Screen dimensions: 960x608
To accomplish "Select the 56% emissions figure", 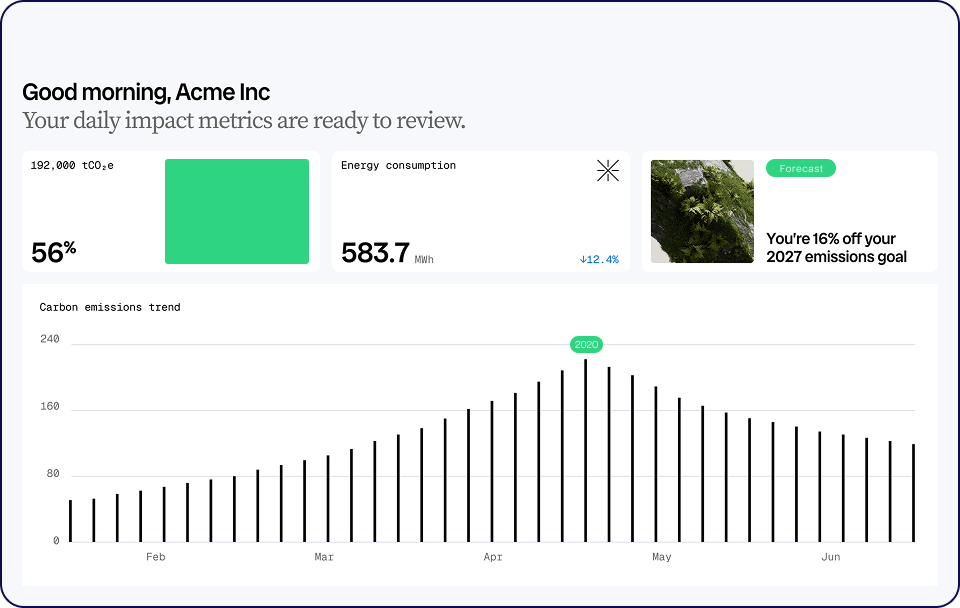I will coord(53,253).
